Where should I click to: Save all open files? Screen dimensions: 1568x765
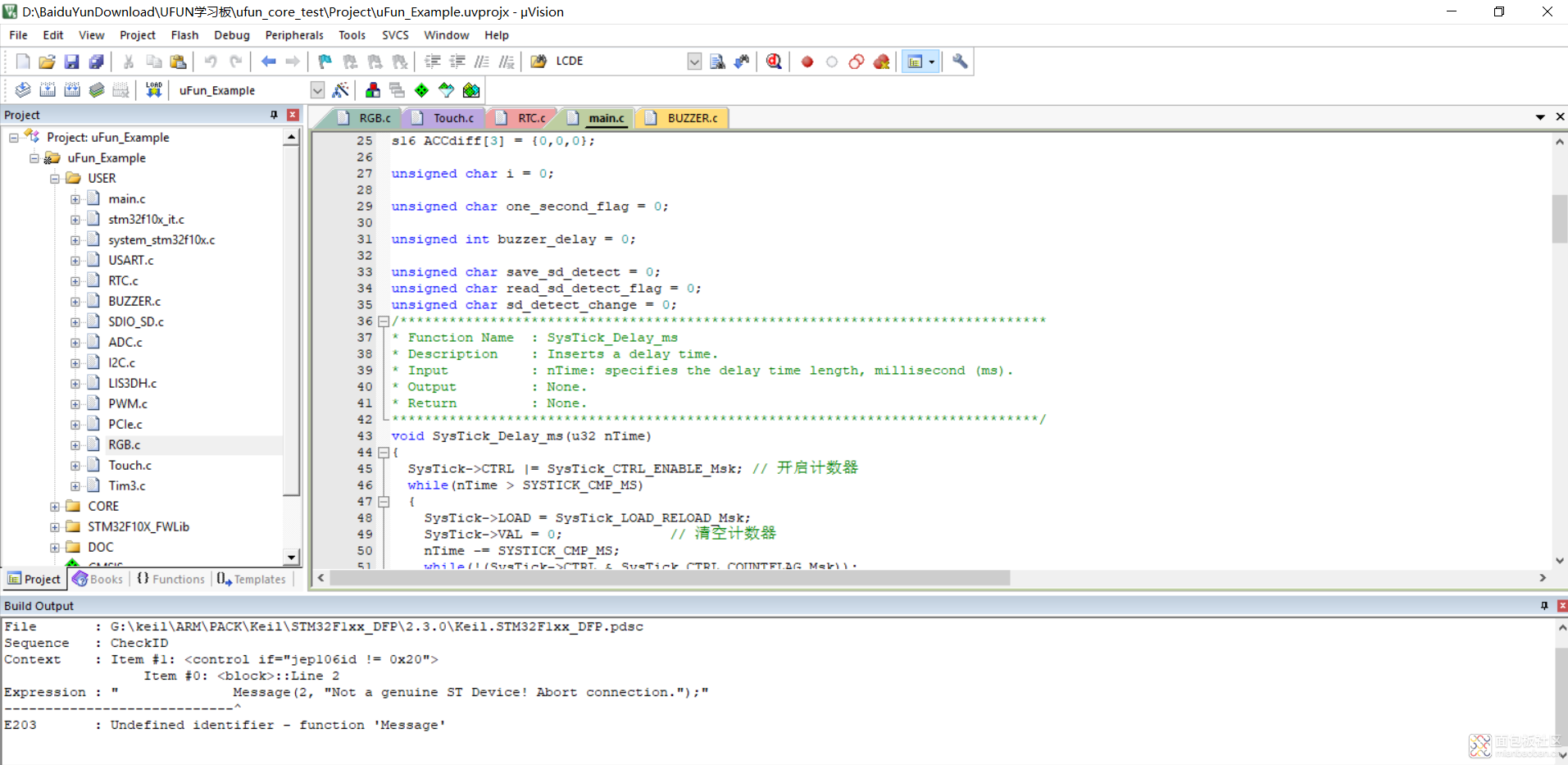coord(96,61)
